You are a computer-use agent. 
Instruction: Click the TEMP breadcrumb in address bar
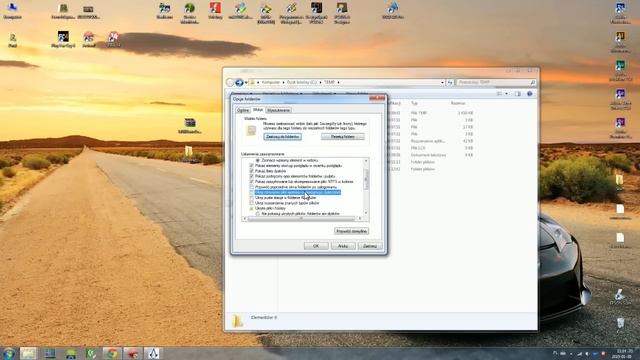[x=329, y=82]
